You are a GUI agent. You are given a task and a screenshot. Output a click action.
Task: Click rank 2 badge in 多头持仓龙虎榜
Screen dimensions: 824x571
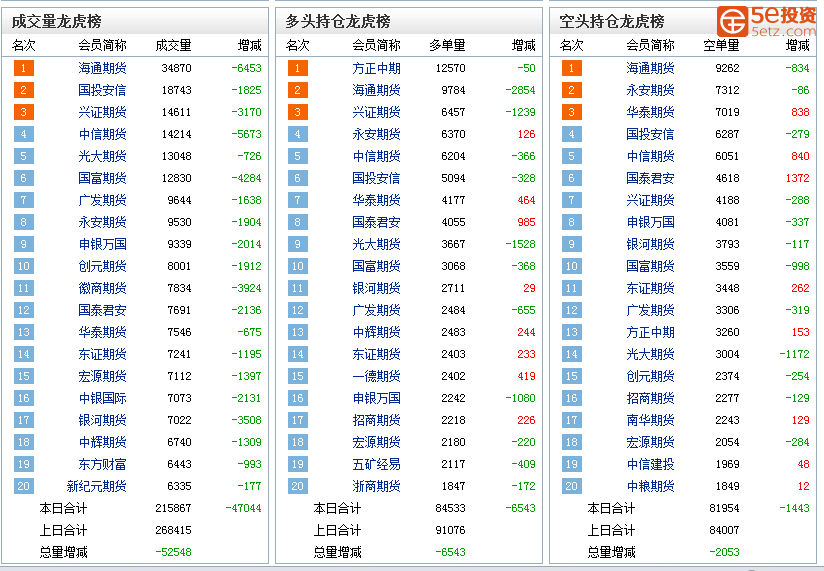point(297,90)
